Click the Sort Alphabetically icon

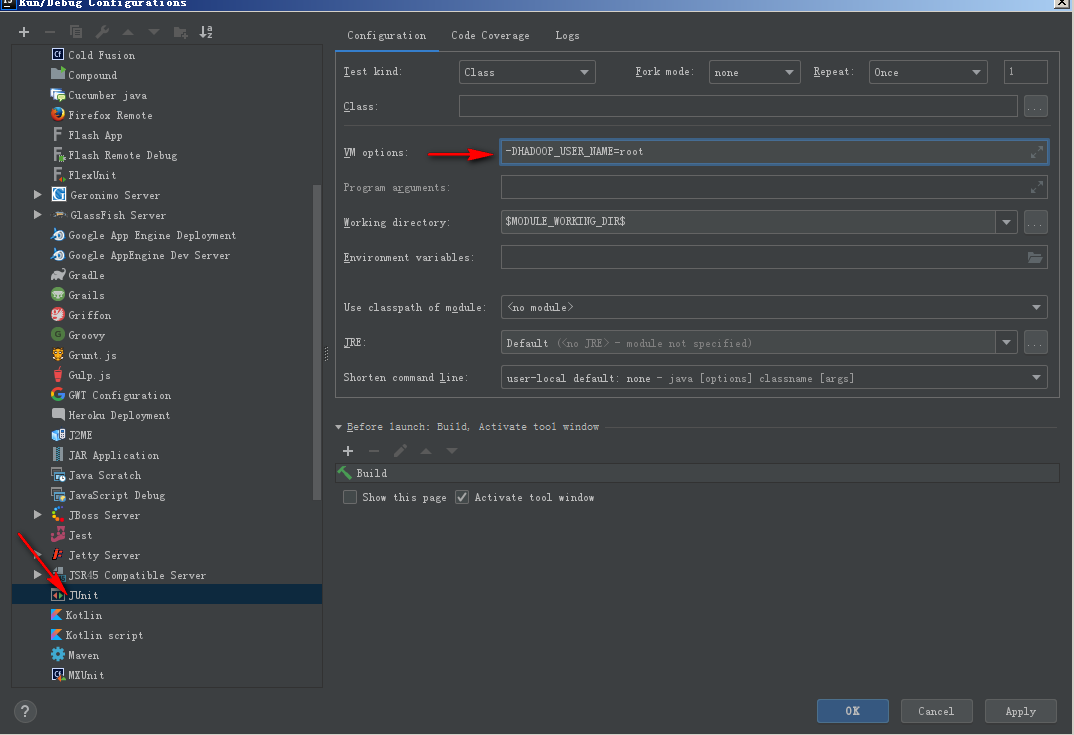tap(206, 32)
